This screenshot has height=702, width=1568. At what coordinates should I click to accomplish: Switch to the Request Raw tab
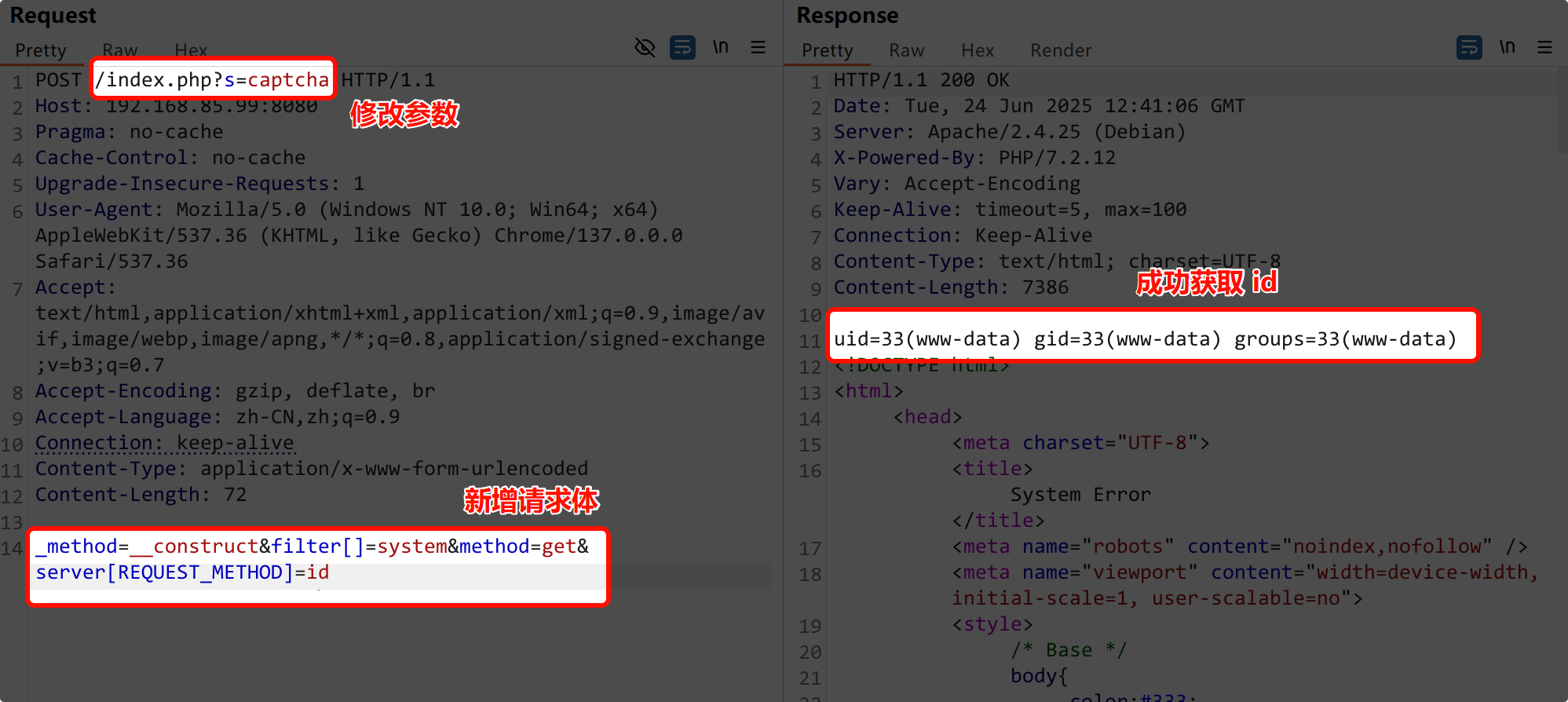click(119, 50)
